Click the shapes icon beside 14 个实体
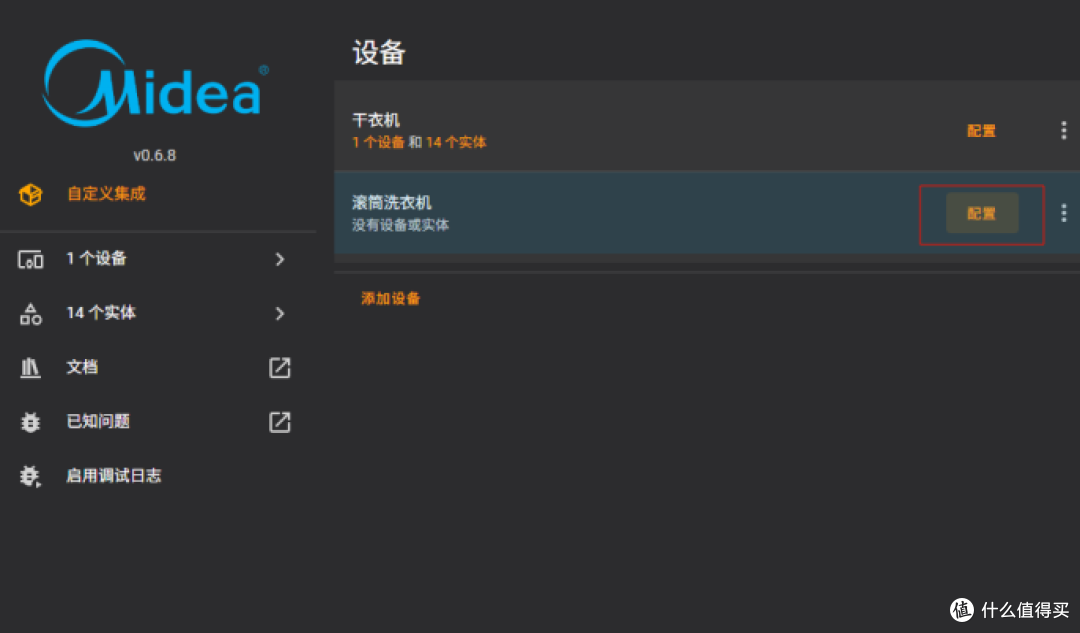This screenshot has width=1080, height=633. [30, 313]
